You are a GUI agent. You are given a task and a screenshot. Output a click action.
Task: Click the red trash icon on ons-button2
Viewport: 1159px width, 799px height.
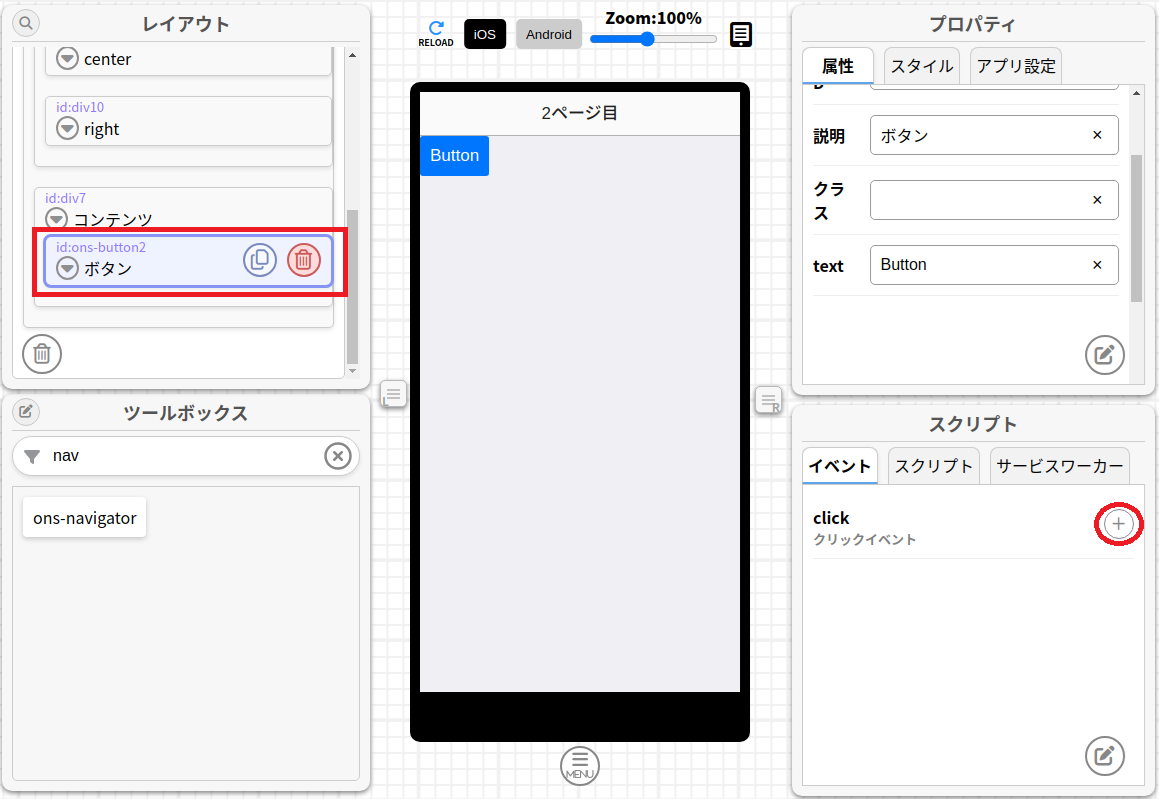[x=304, y=259]
